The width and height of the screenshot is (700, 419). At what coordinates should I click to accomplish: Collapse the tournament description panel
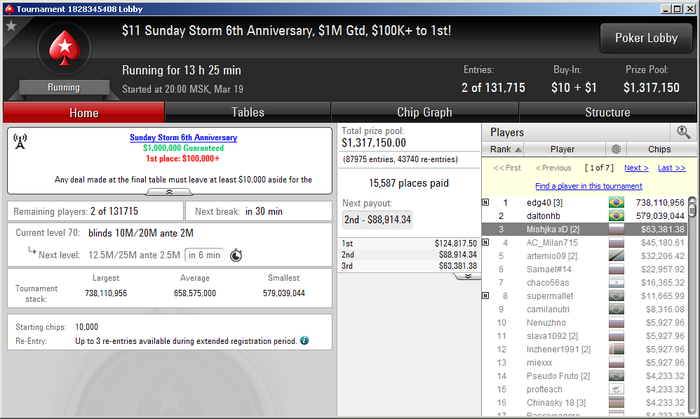tap(169, 192)
